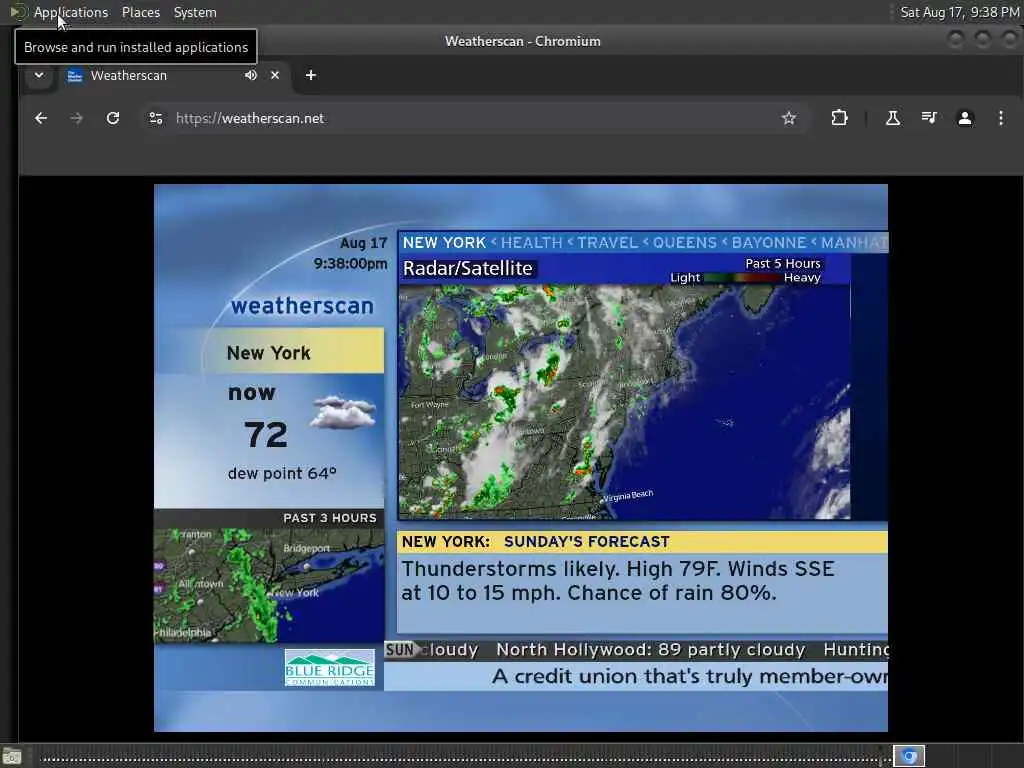Image resolution: width=1024 pixels, height=768 pixels.
Task: Open a new tab with plus button
Action: (x=311, y=75)
